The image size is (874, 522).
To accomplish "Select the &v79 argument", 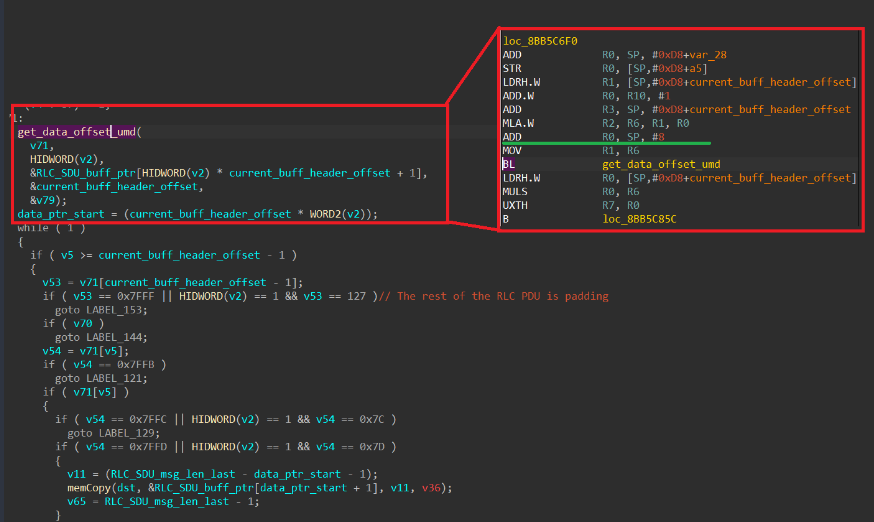I will click(x=44, y=200).
